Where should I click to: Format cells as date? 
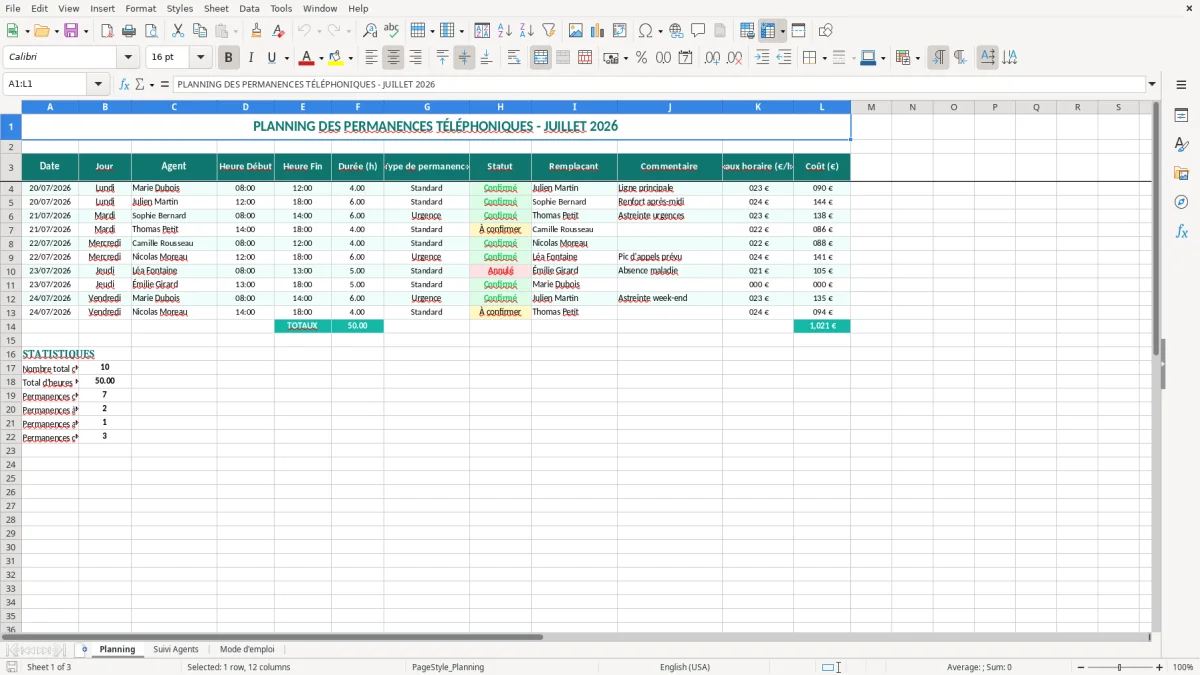click(x=686, y=58)
